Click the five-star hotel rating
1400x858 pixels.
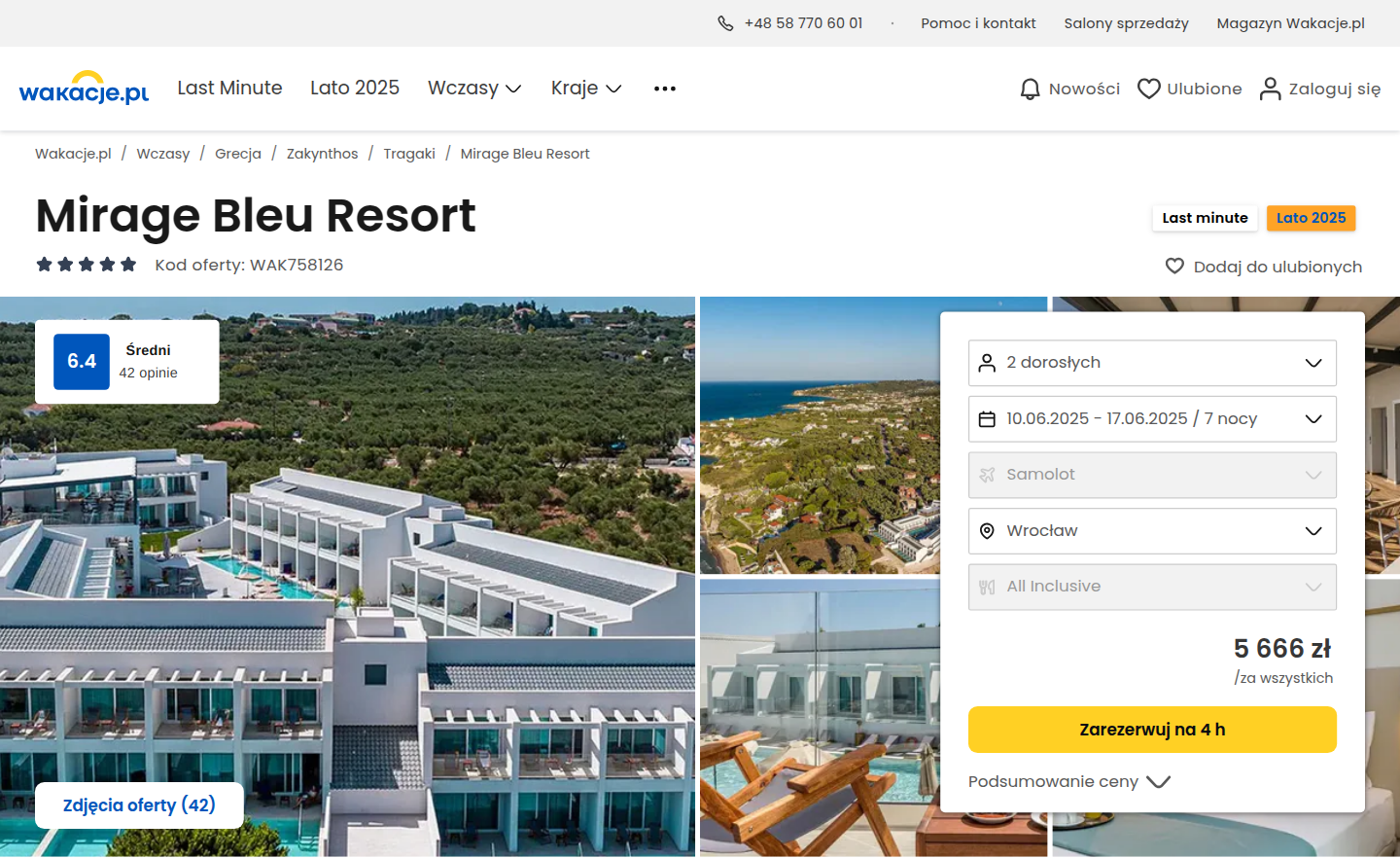87,265
